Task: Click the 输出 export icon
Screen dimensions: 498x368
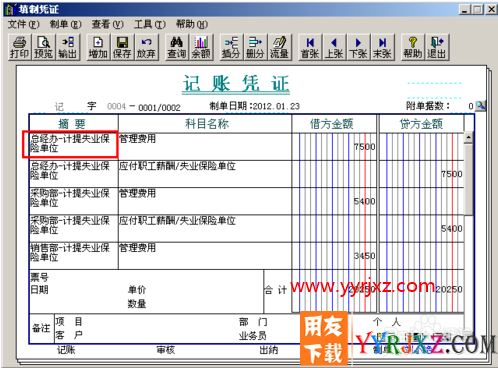Action: coord(68,47)
